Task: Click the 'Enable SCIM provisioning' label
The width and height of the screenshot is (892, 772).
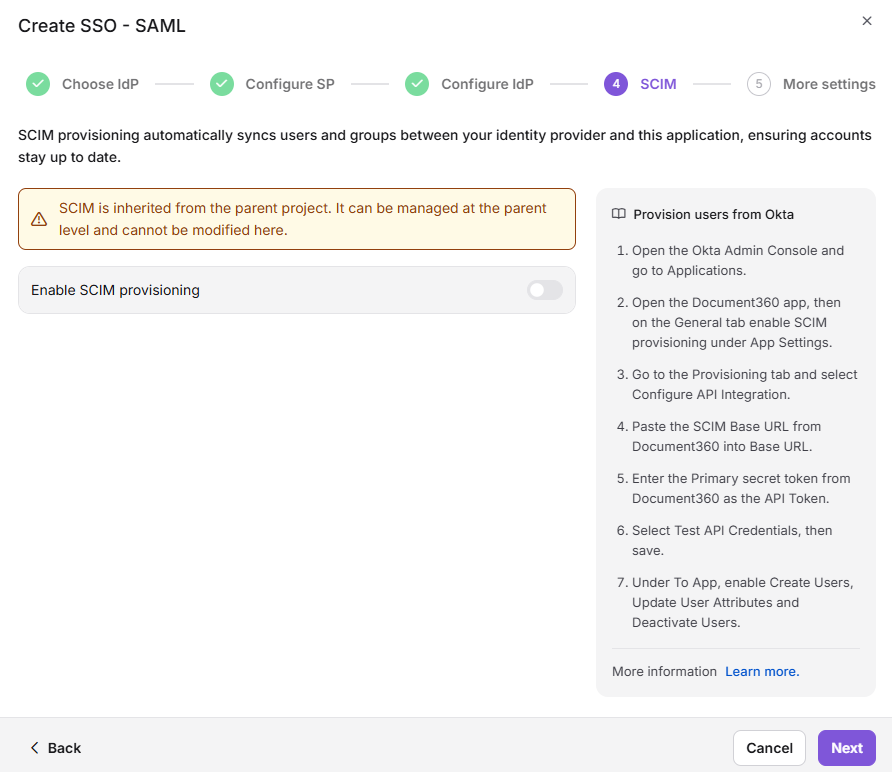Action: click(x=115, y=290)
